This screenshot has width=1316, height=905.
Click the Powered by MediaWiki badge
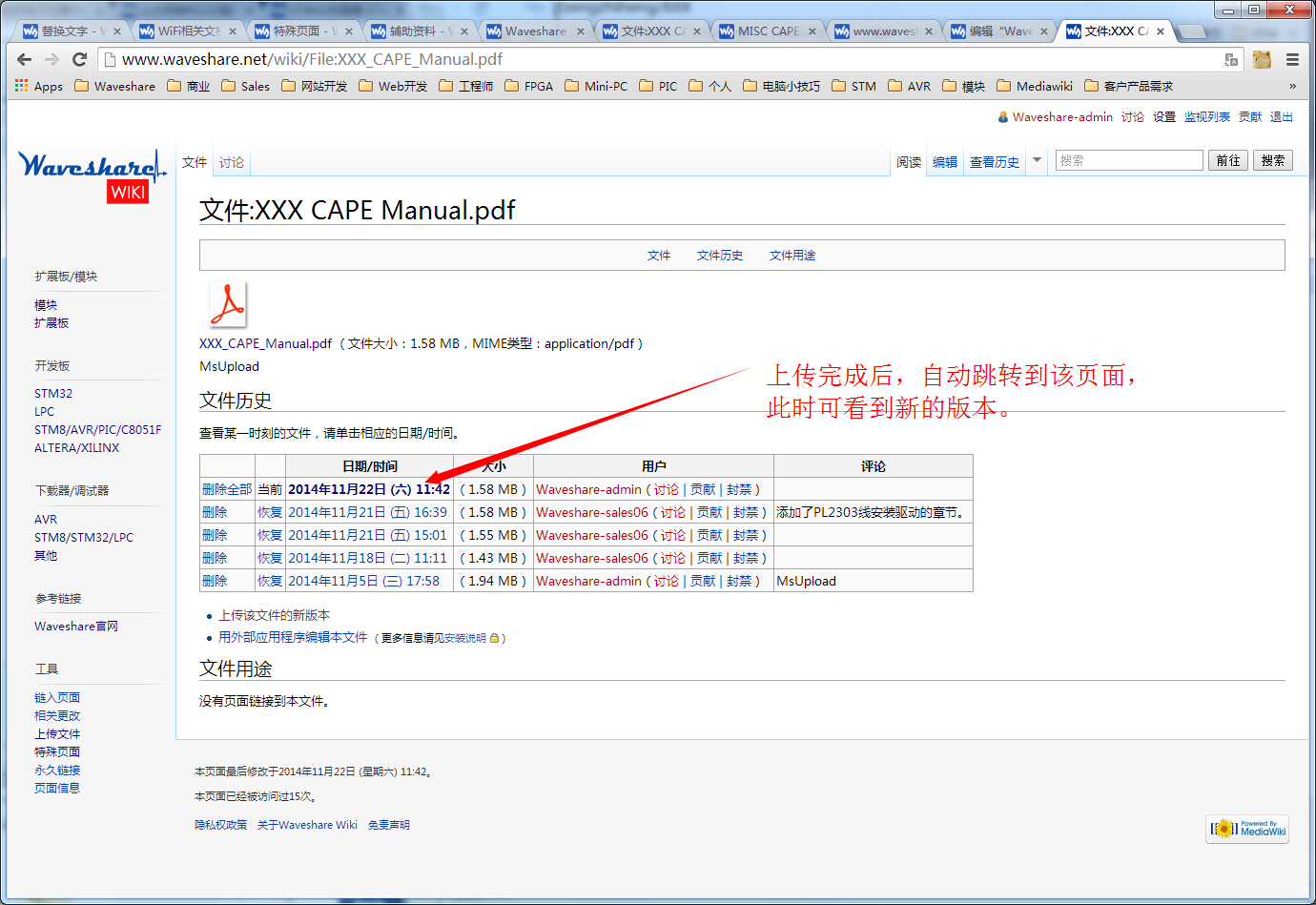point(1248,829)
